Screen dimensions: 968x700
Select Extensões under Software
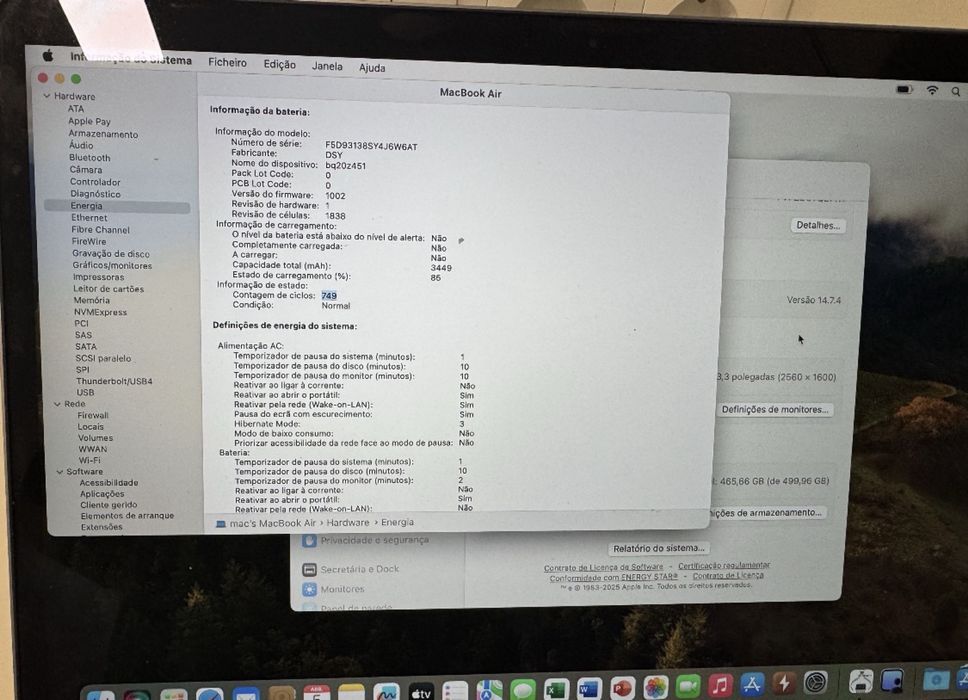(x=101, y=527)
